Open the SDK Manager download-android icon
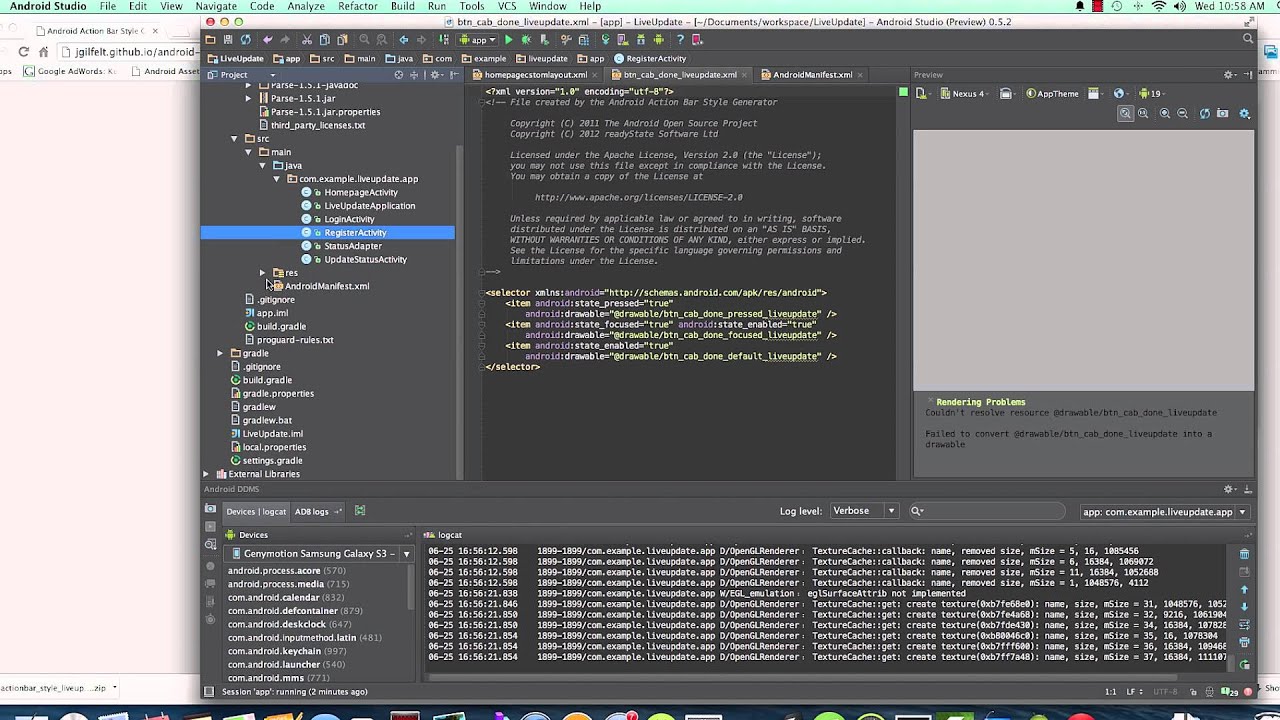 (641, 40)
